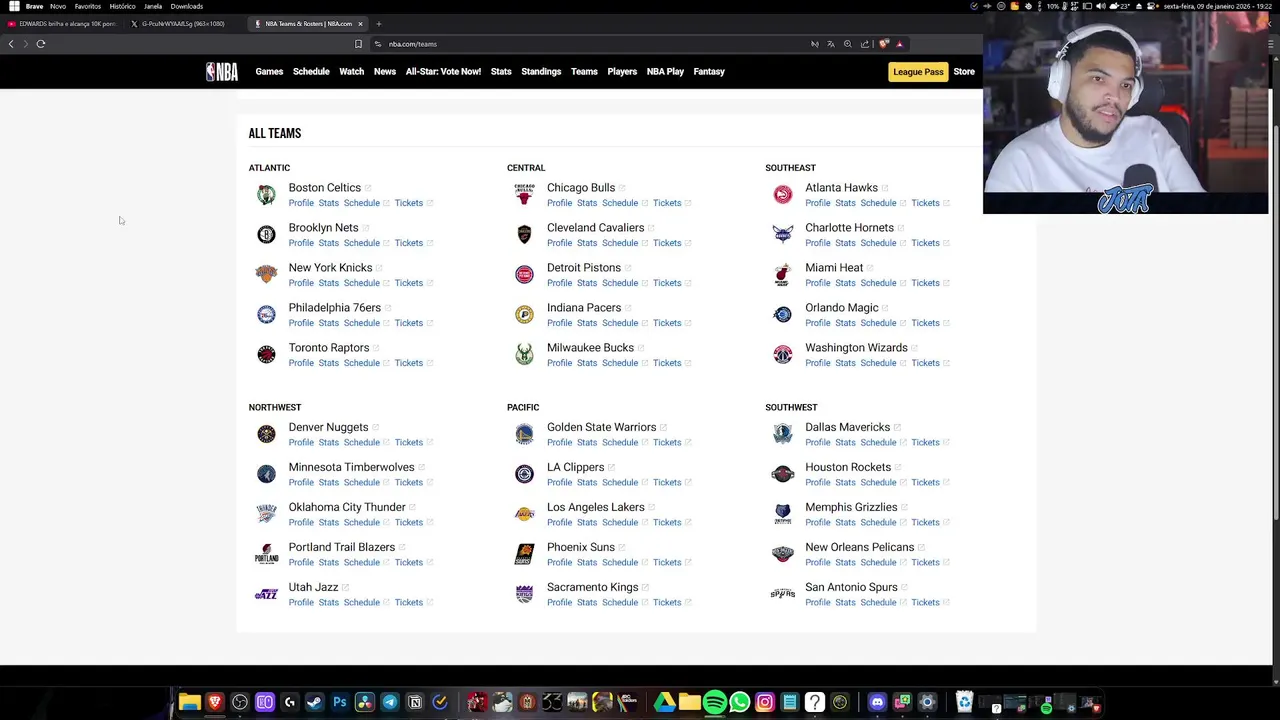Open Profile for Dallas Mavericks

[x=818, y=442]
